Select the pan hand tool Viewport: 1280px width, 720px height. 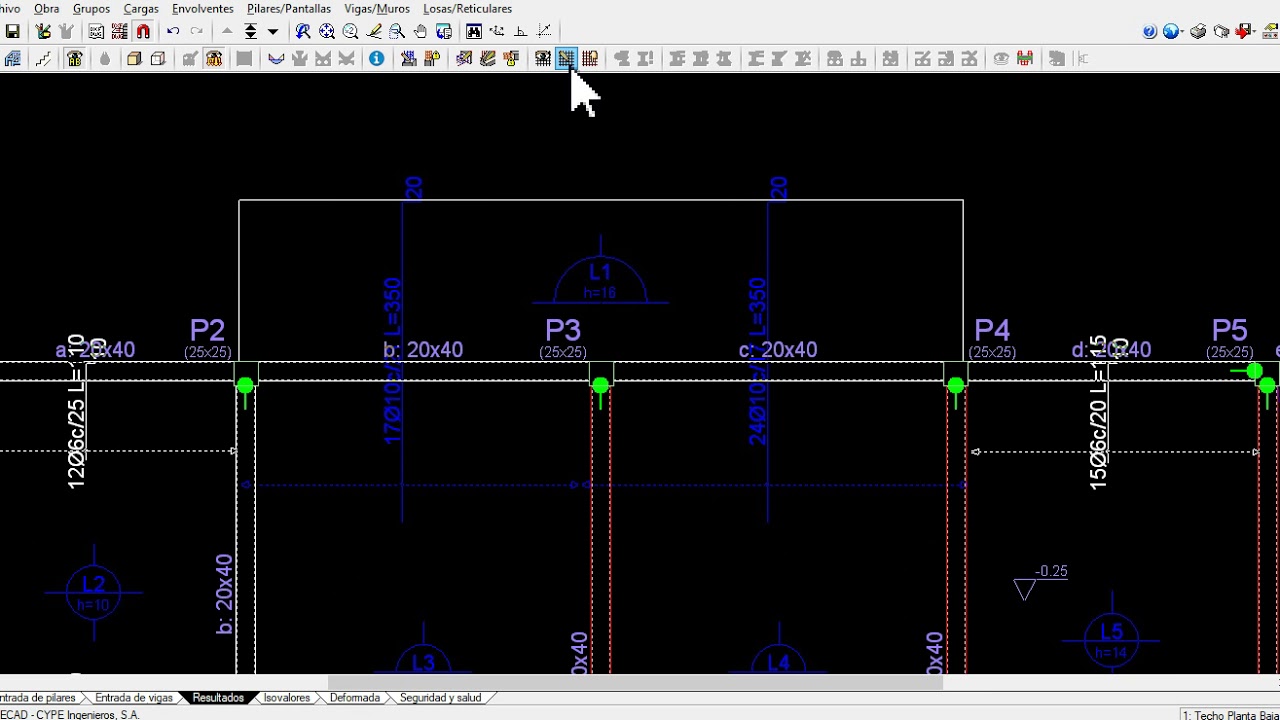[x=421, y=32]
